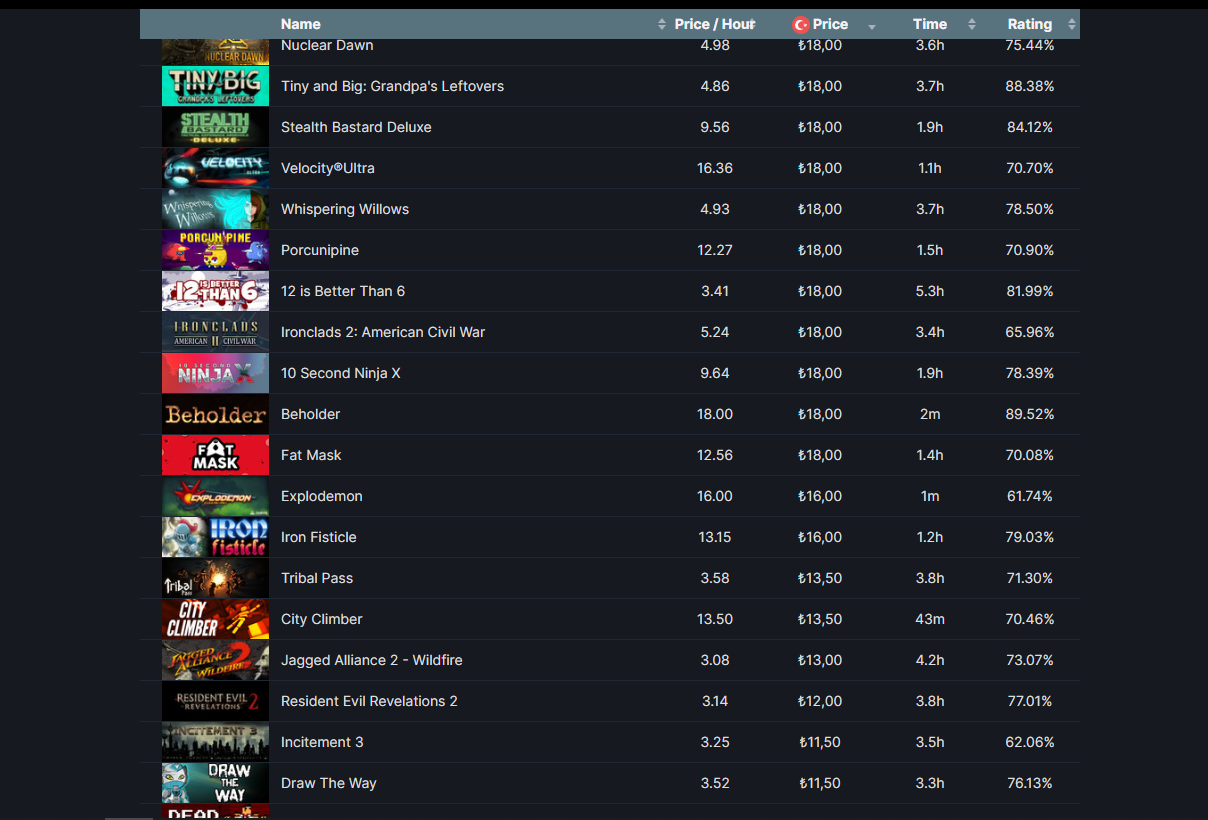Viewport: 1208px width, 820px height.
Task: Open Porcunipine cover image
Action: point(215,250)
